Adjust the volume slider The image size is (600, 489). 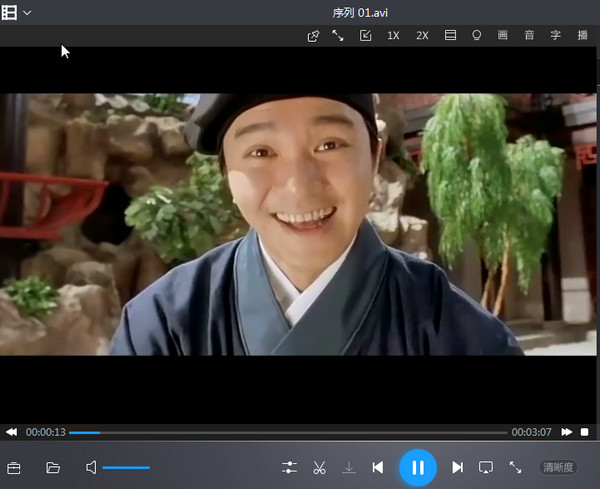(x=126, y=468)
